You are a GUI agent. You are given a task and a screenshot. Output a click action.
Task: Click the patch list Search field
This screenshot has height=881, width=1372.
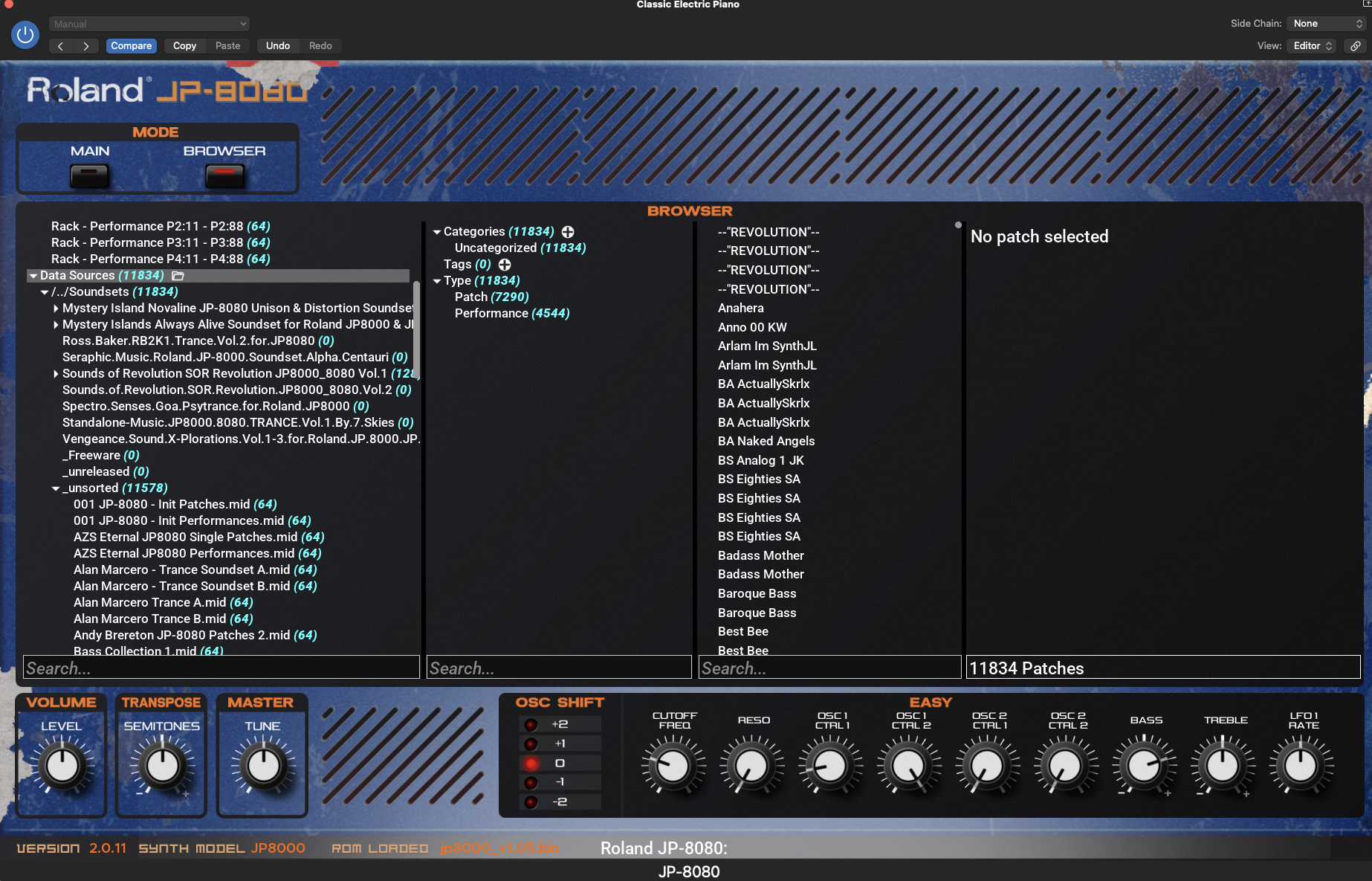[829, 668]
